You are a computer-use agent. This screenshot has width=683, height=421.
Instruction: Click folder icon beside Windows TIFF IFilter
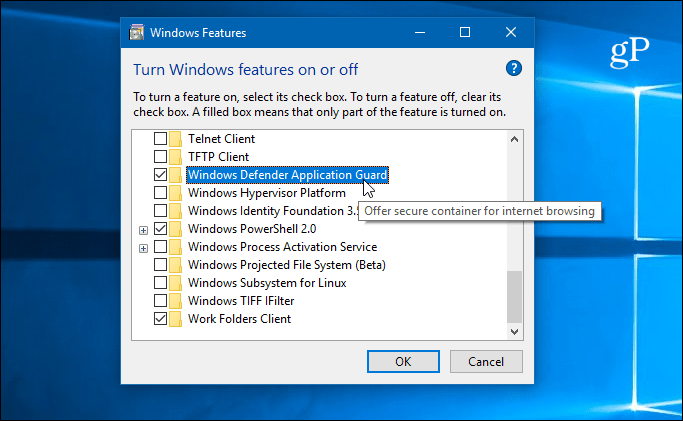(x=175, y=301)
